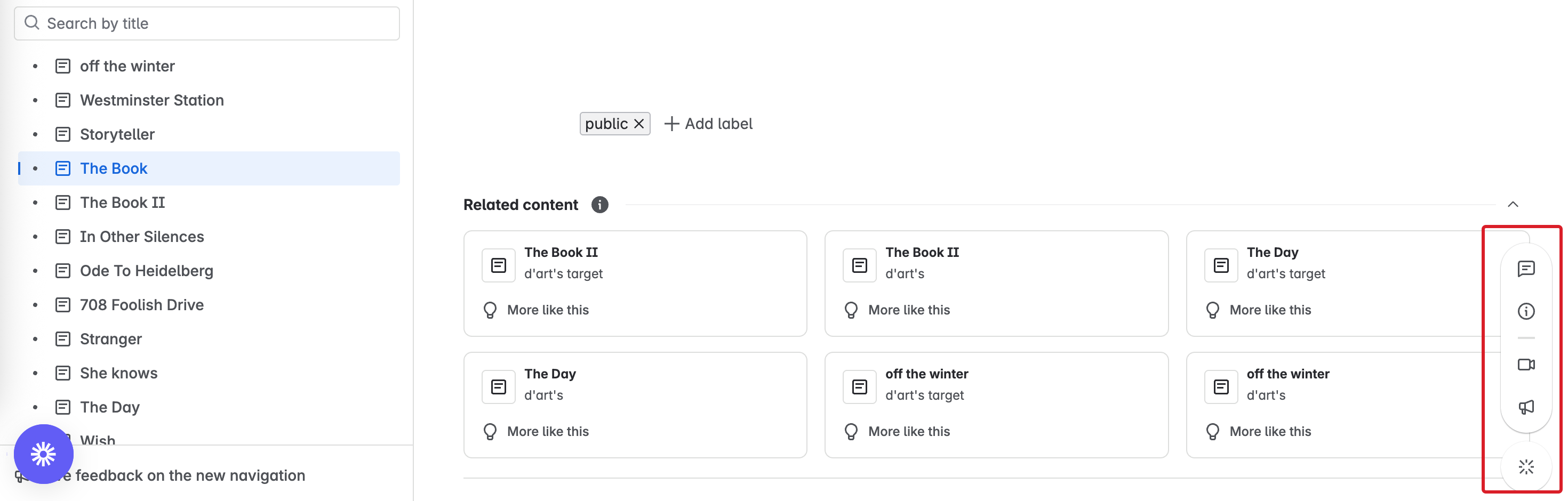Screen dimensions: 1568x501
Task: Open the comments panel icon
Action: click(x=1526, y=269)
